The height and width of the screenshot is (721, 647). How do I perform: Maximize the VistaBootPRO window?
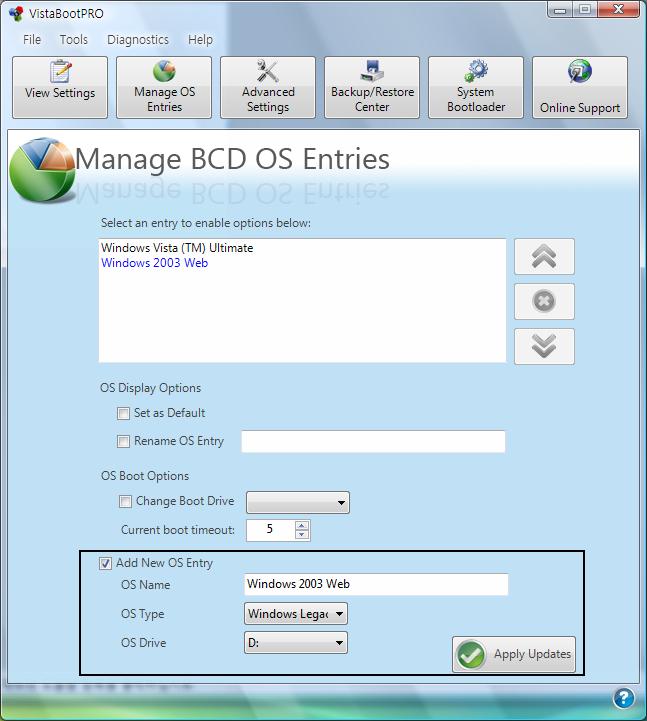[585, 10]
